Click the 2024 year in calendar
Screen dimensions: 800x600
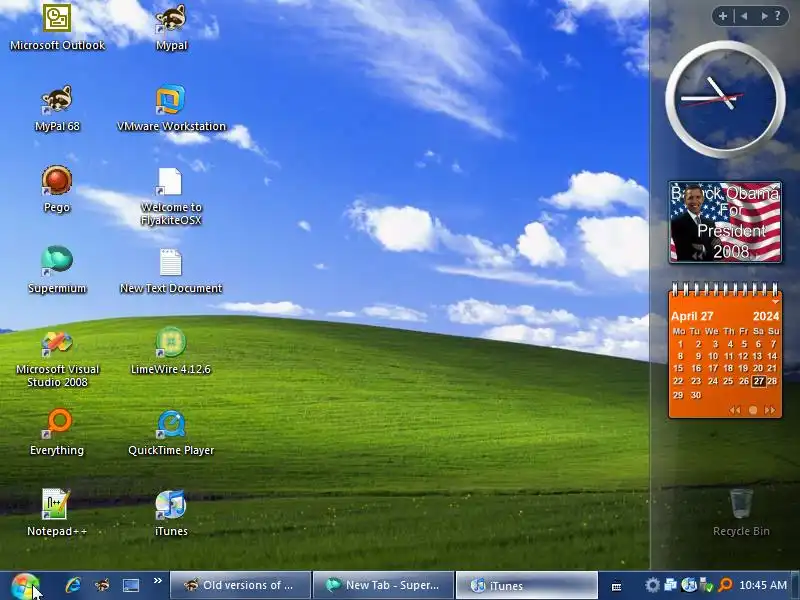[766, 316]
